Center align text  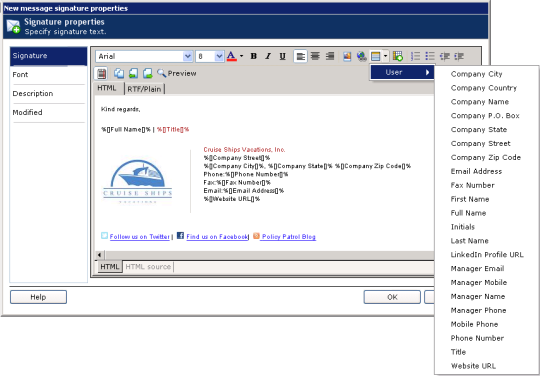[x=315, y=56]
